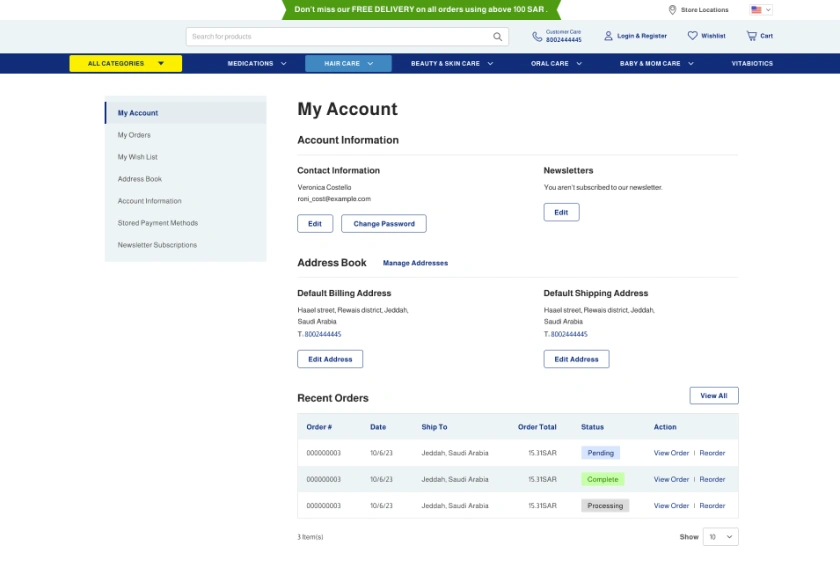
Task: Expand the All Categories dropdown
Action: point(126,63)
